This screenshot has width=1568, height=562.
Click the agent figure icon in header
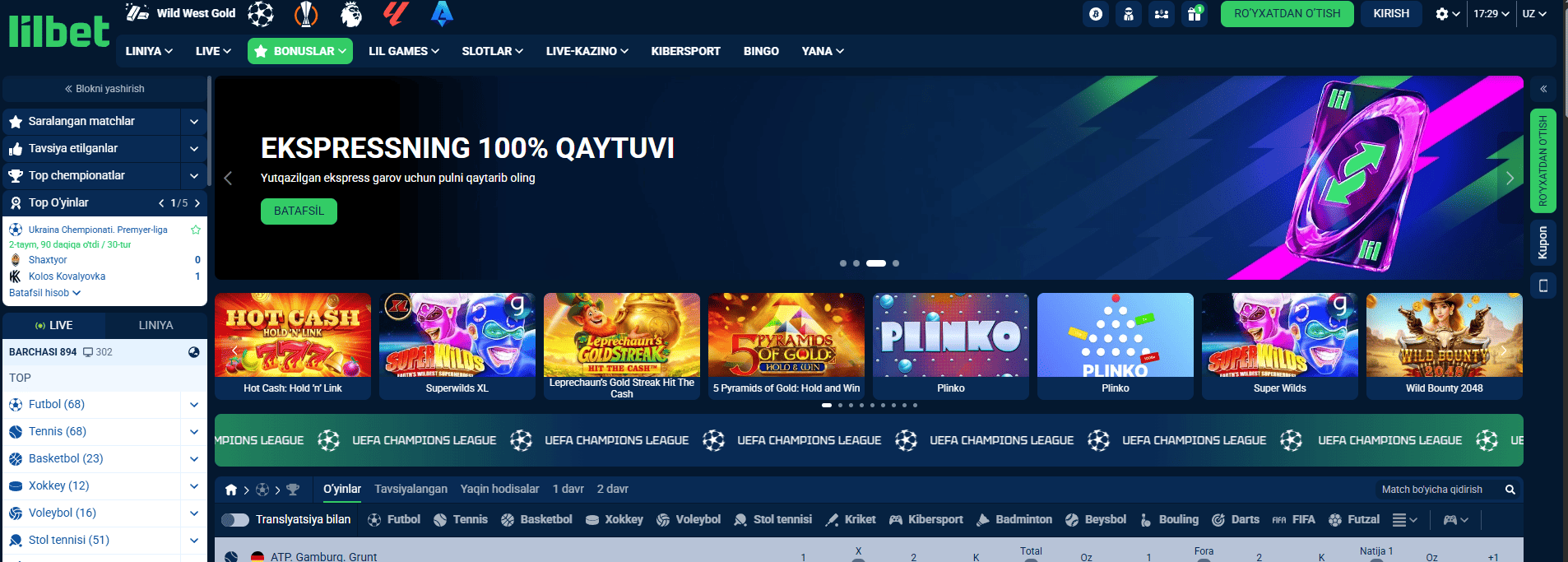coord(1129,14)
